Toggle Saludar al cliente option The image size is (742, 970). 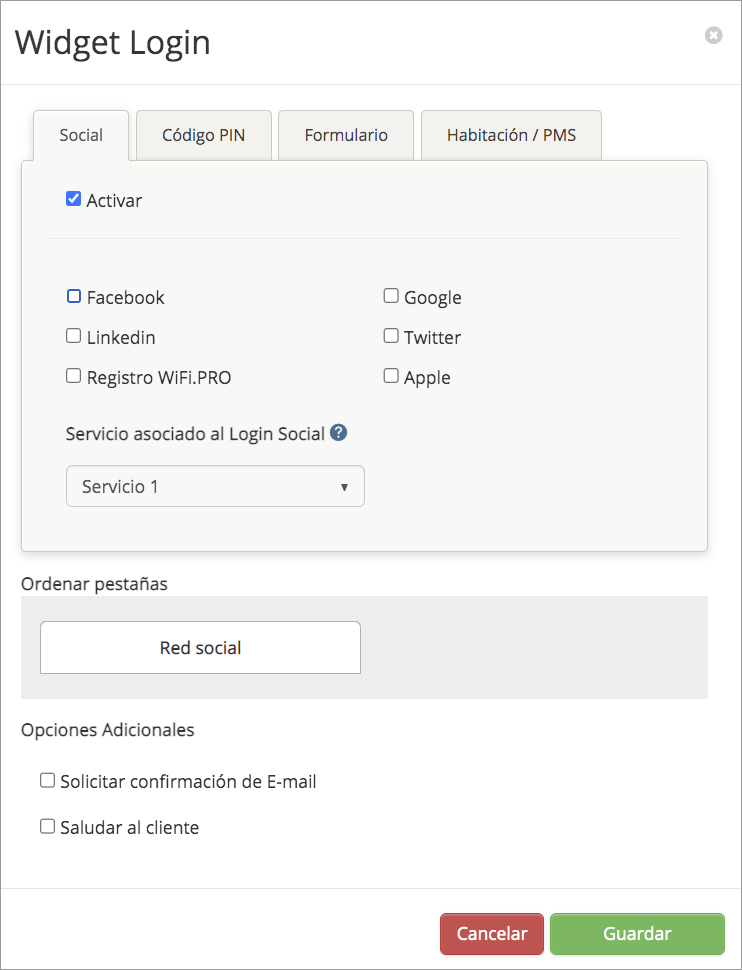click(x=47, y=826)
